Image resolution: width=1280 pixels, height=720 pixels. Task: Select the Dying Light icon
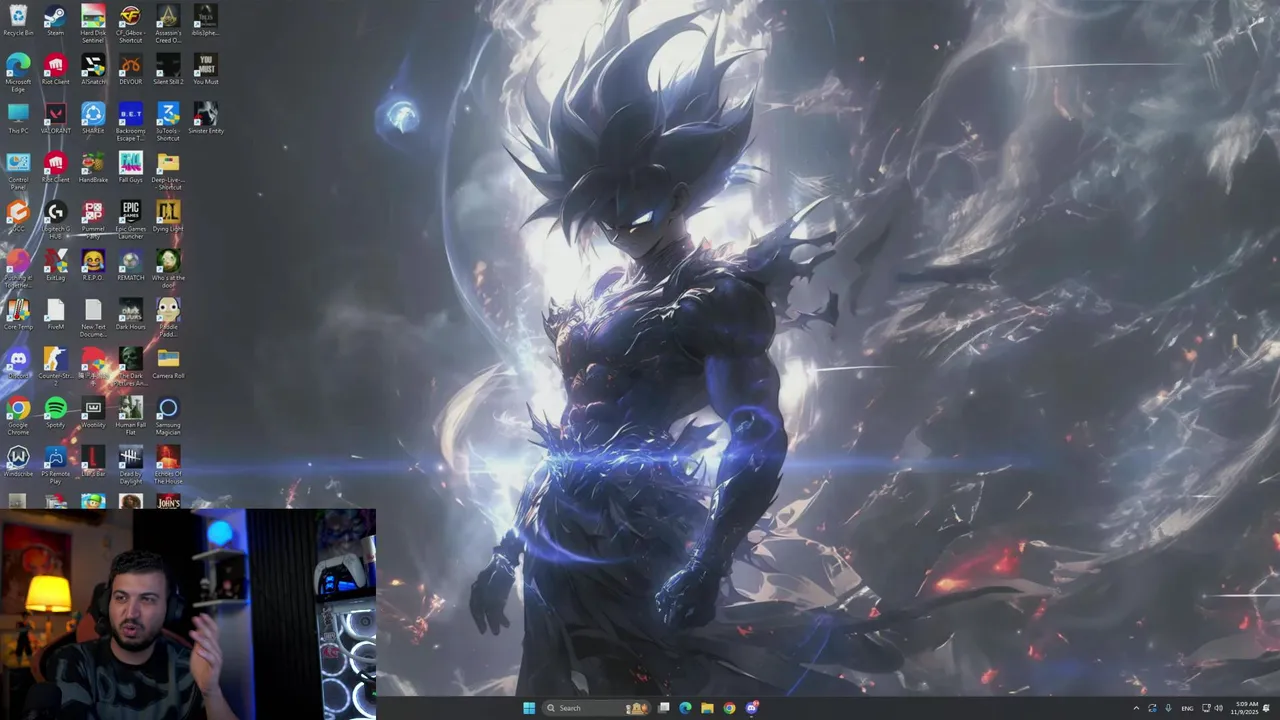pos(168,217)
